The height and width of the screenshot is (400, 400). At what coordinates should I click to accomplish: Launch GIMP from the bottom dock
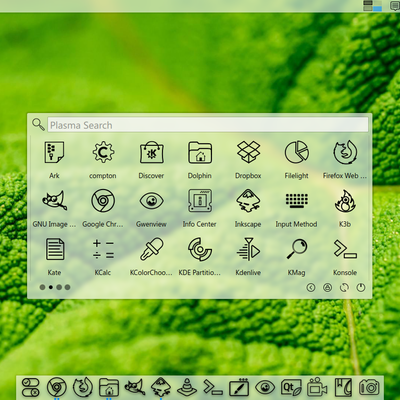pos(135,387)
